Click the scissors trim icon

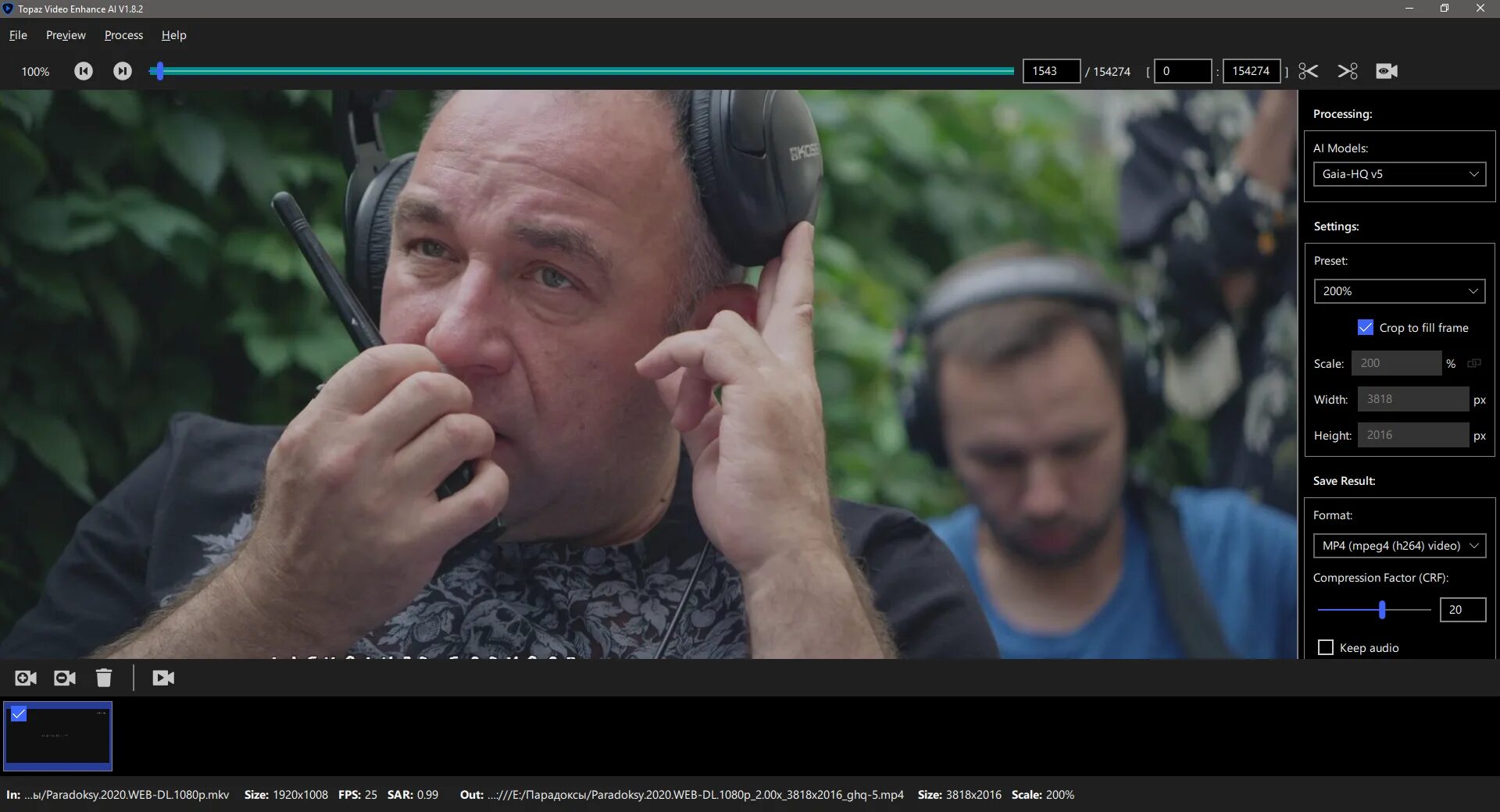(x=1309, y=71)
